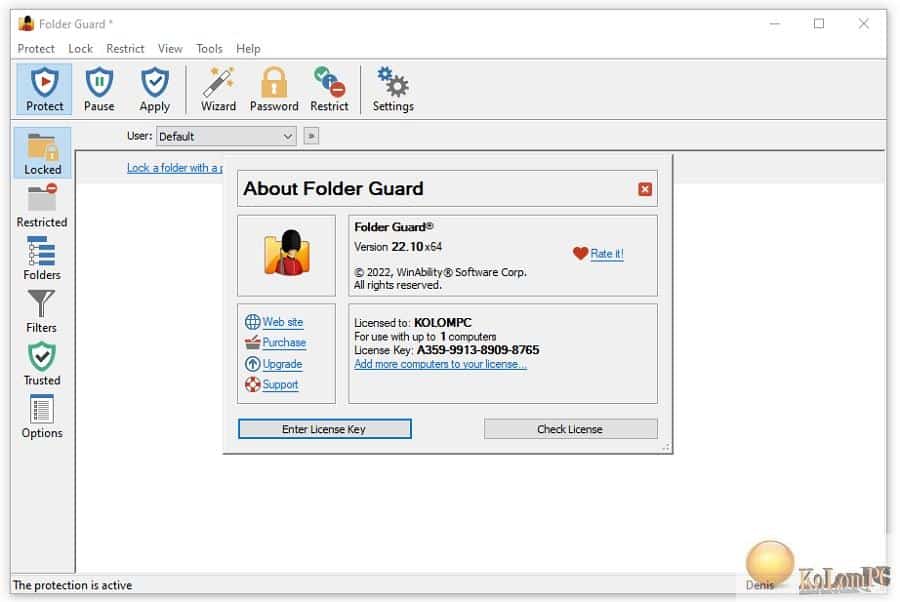Close the Folder Guard main window
This screenshot has width=900, height=602.
point(863,24)
